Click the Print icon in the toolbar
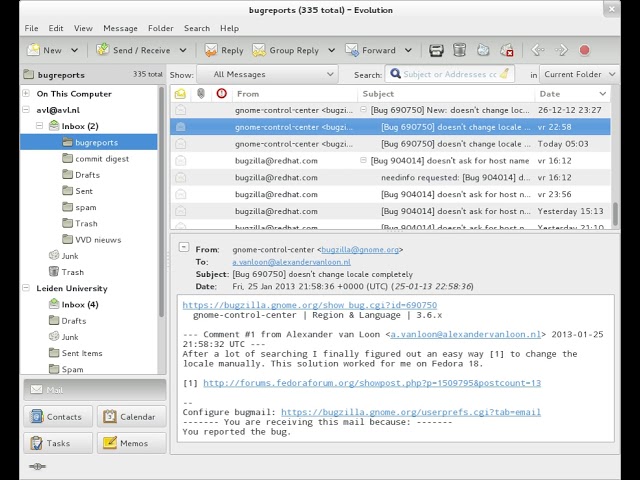The image size is (640, 480). 436,50
